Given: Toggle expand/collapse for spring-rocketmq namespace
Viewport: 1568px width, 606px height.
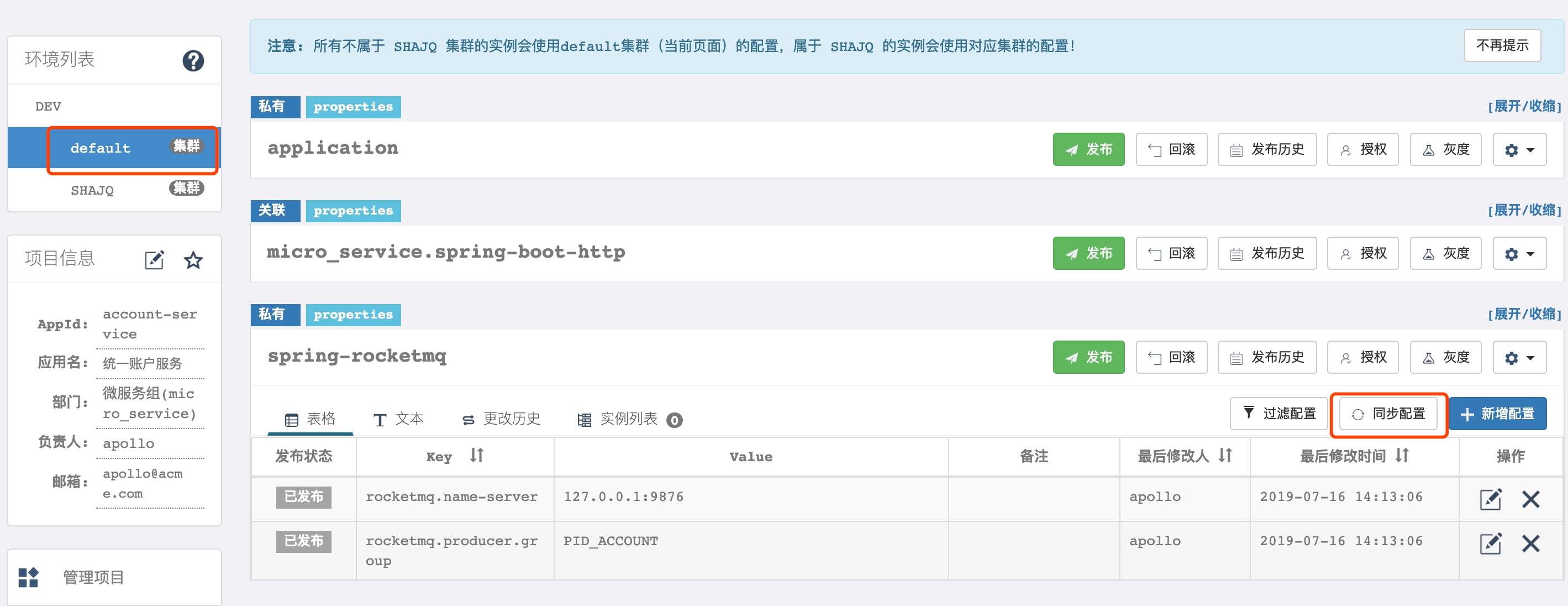Looking at the screenshot, I should (1524, 315).
